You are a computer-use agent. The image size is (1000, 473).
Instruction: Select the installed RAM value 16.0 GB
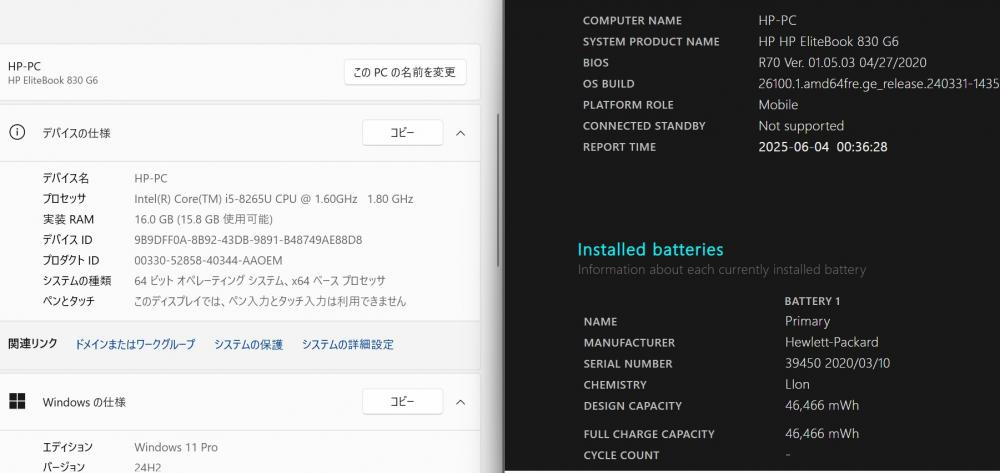204,219
